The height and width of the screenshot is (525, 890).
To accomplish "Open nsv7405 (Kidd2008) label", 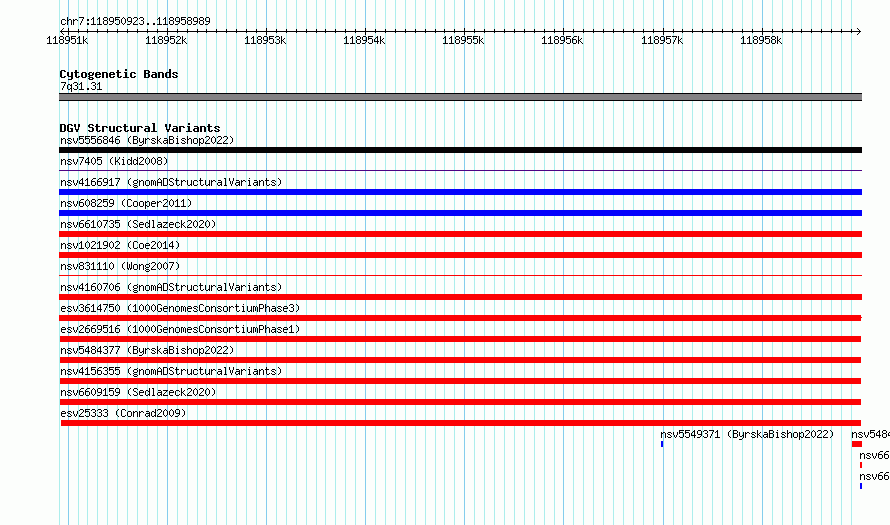I will pos(114,161).
